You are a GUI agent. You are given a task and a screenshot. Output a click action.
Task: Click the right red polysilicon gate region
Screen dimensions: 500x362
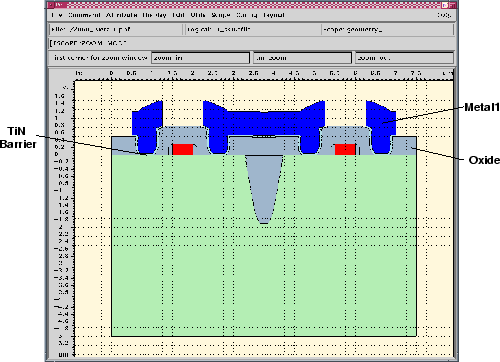click(345, 149)
